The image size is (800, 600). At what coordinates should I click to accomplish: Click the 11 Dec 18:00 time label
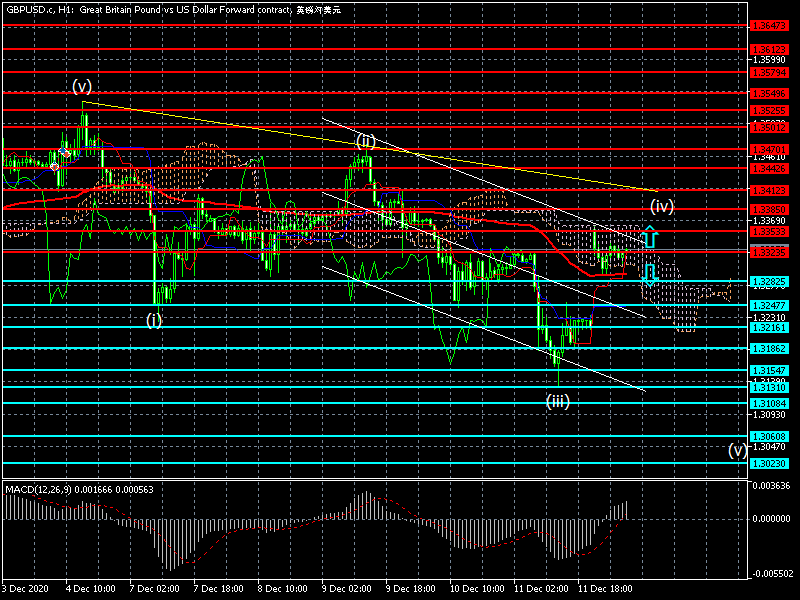(x=605, y=588)
